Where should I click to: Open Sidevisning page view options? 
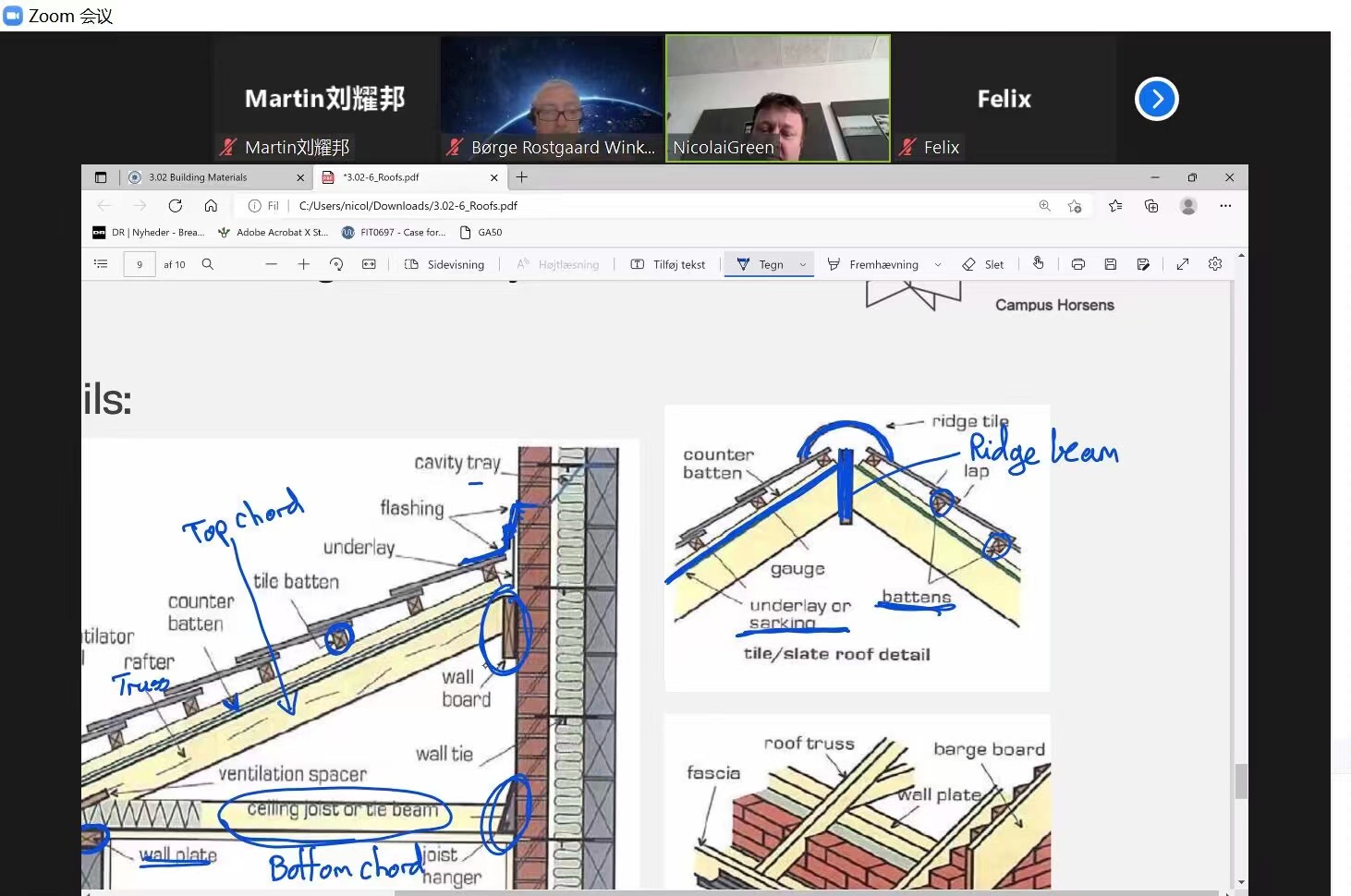tap(444, 264)
